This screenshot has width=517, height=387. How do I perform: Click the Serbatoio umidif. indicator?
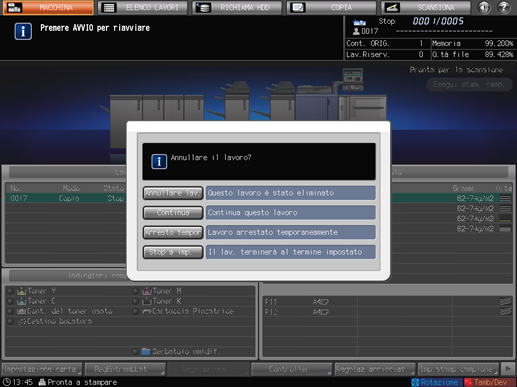[177, 351]
